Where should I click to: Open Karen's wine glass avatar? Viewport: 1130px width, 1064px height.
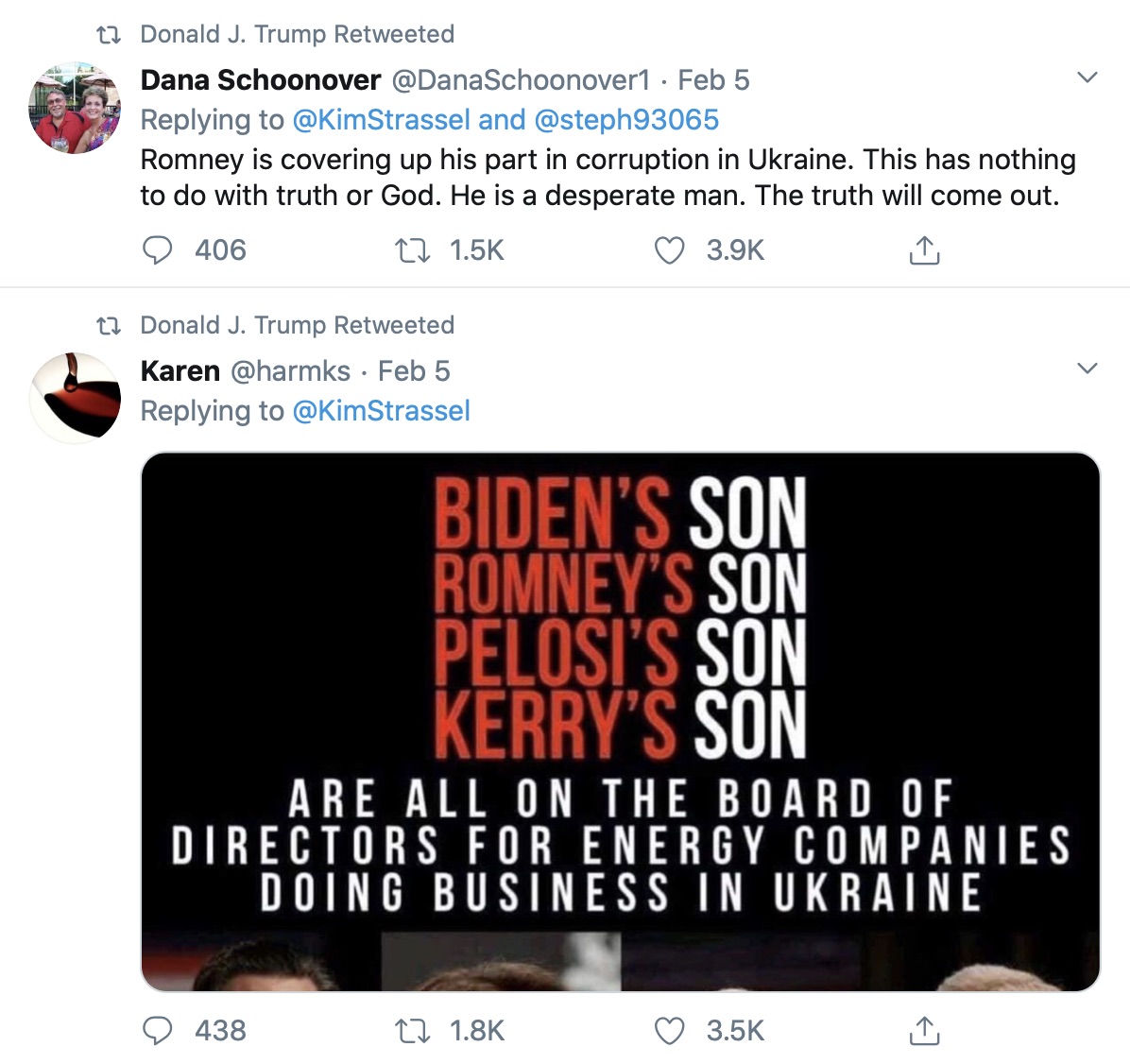75,398
